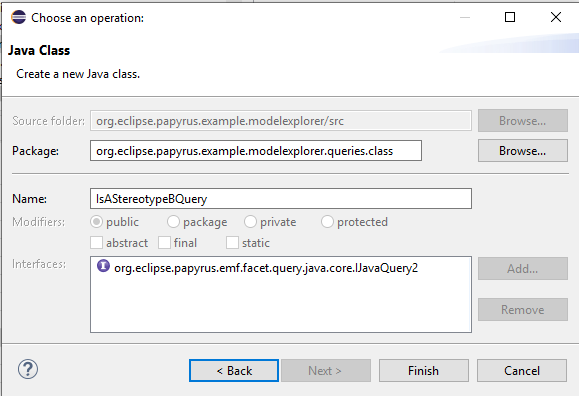Focus the Package text field
Viewport: 579px width, 396px height.
(x=256, y=151)
